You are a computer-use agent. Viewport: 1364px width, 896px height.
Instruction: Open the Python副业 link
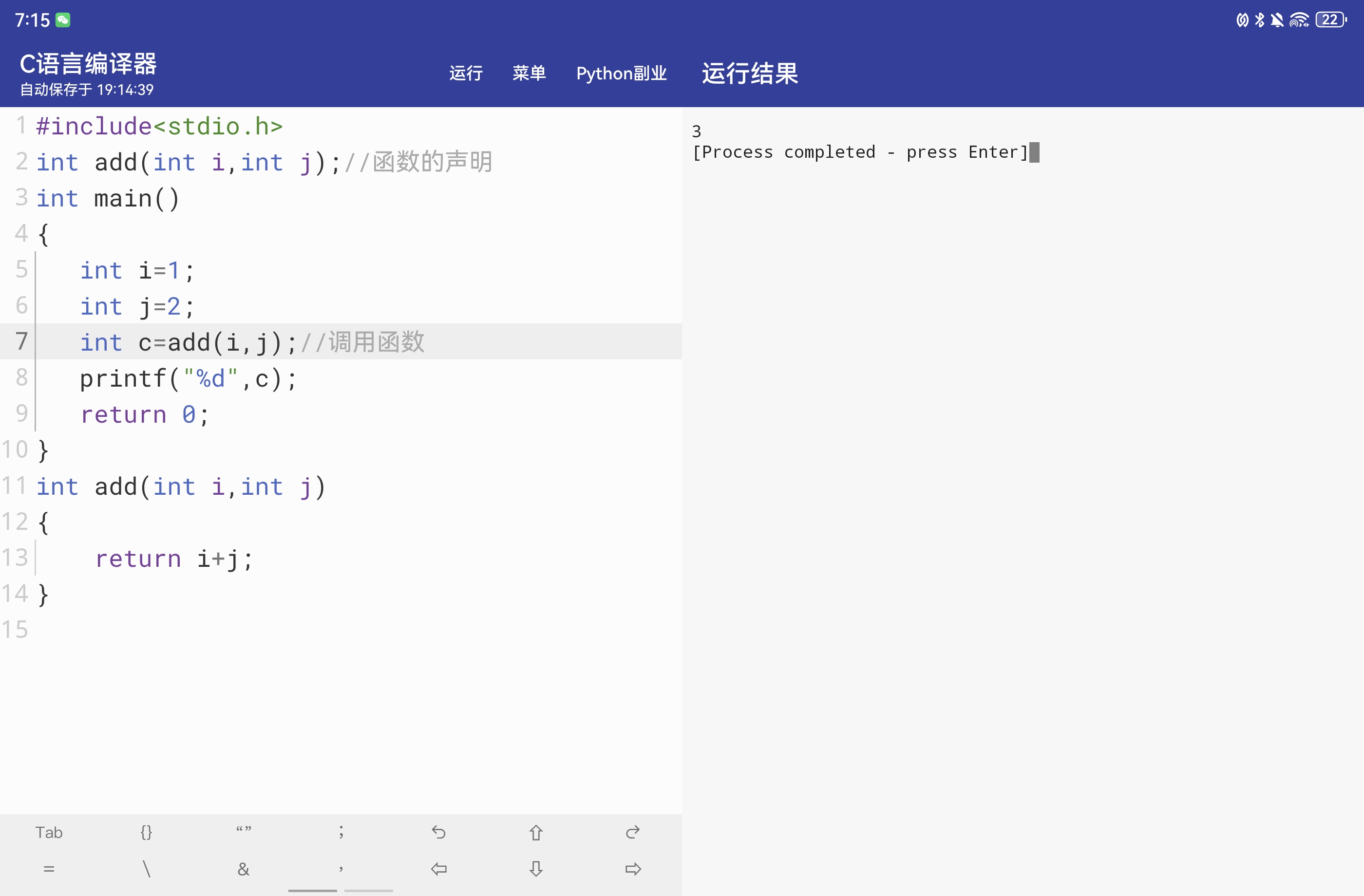[x=621, y=74]
